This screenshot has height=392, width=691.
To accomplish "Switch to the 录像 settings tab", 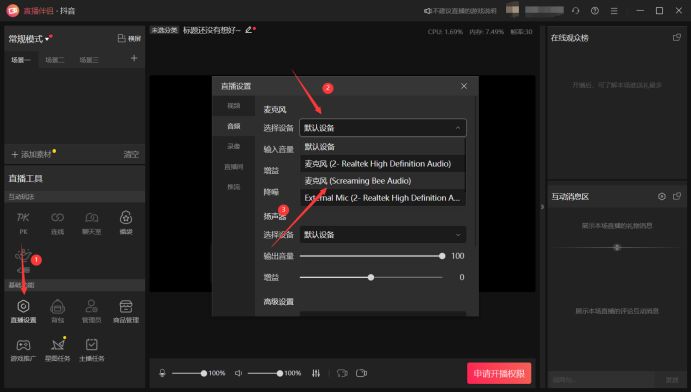I will tap(234, 146).
